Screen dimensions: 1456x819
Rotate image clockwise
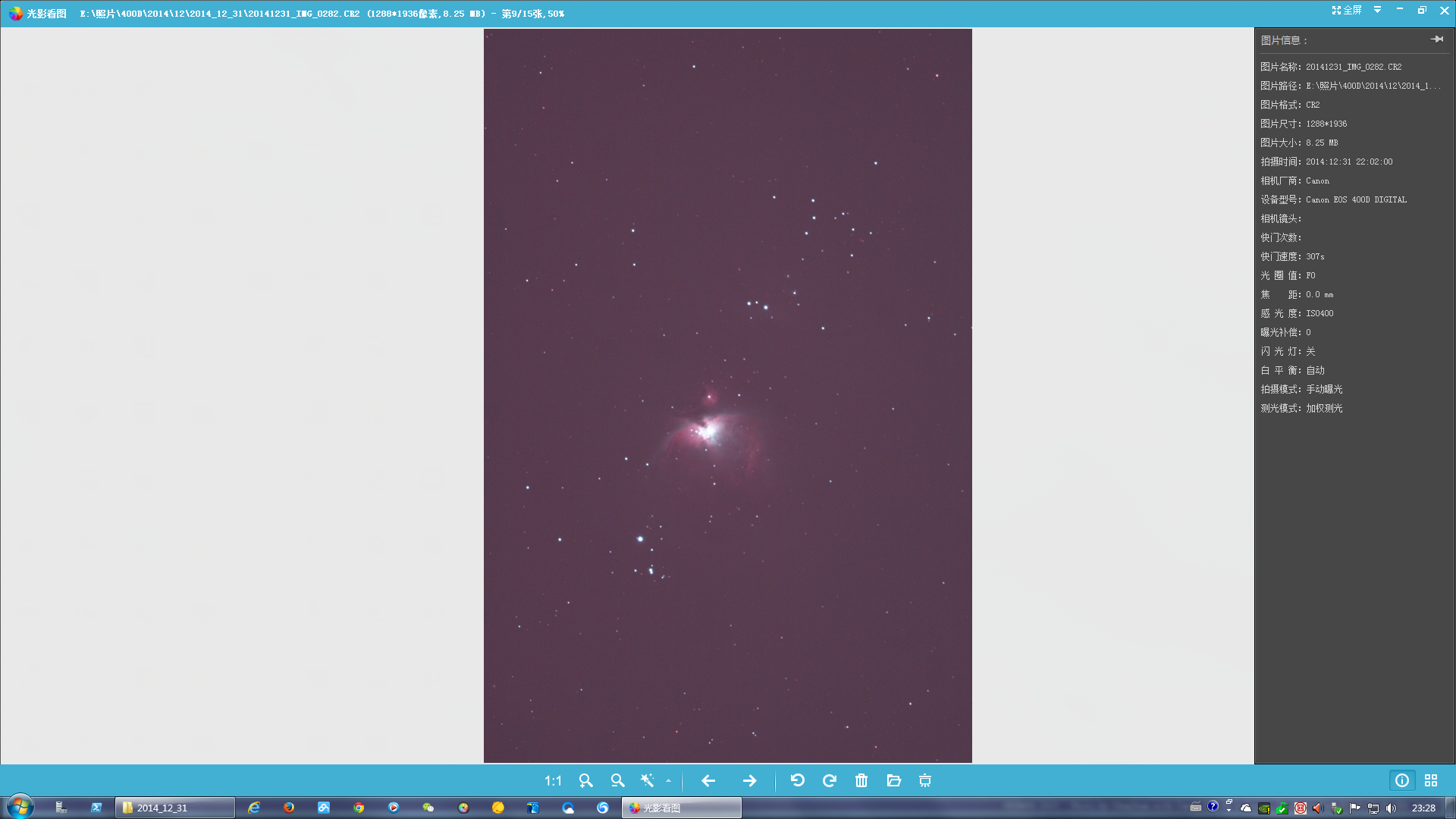[829, 780]
